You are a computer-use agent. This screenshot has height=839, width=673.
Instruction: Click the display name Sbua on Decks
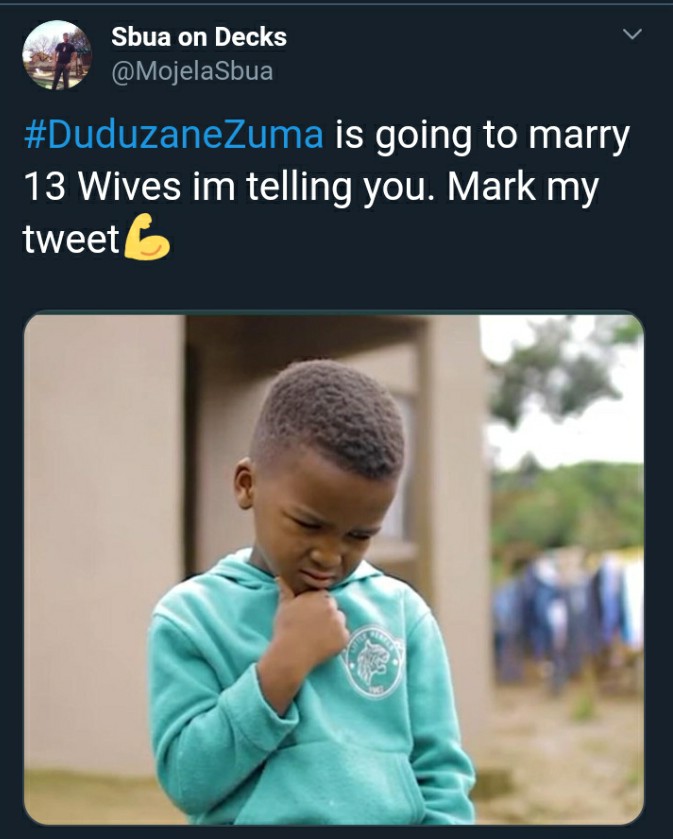199,37
